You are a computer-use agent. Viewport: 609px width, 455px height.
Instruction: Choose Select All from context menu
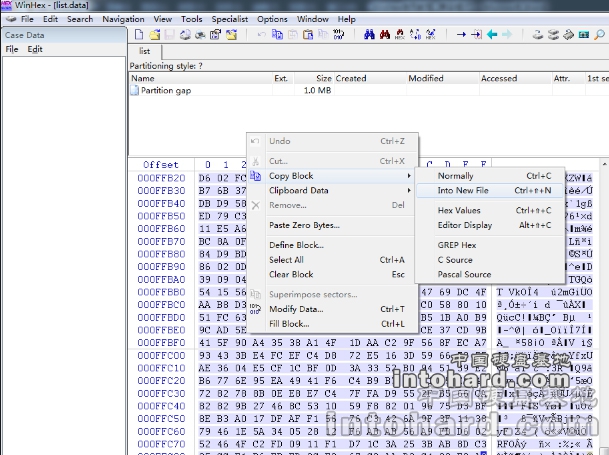(332, 260)
